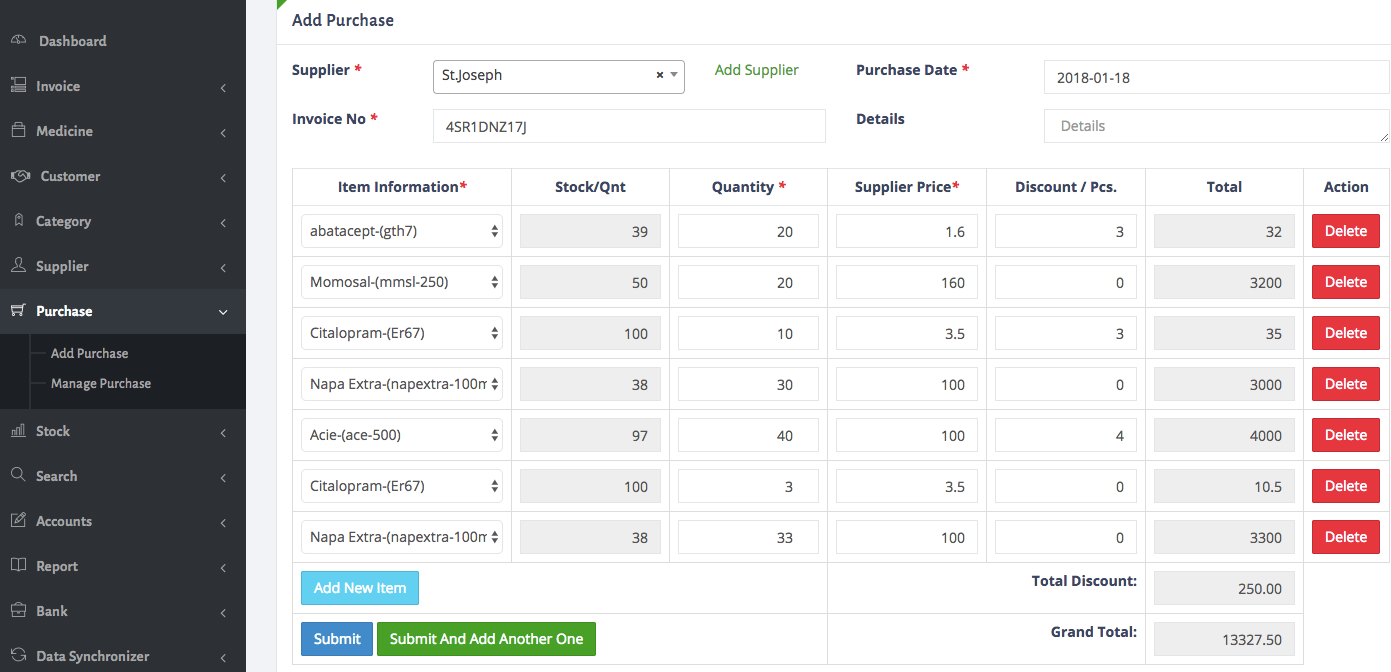Click the Details input field
The image size is (1391, 672).
(1216, 126)
